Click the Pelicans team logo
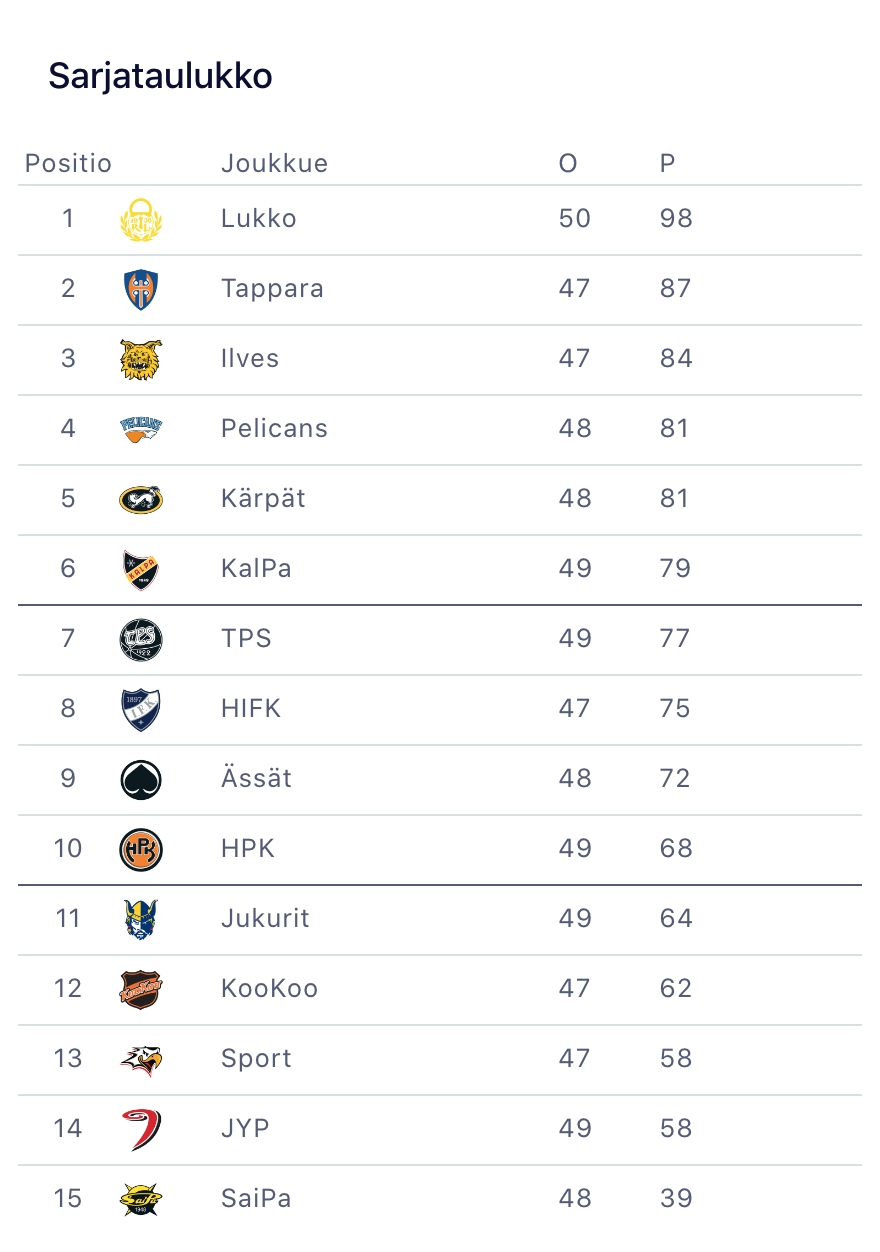The width and height of the screenshot is (880, 1252). click(140, 429)
